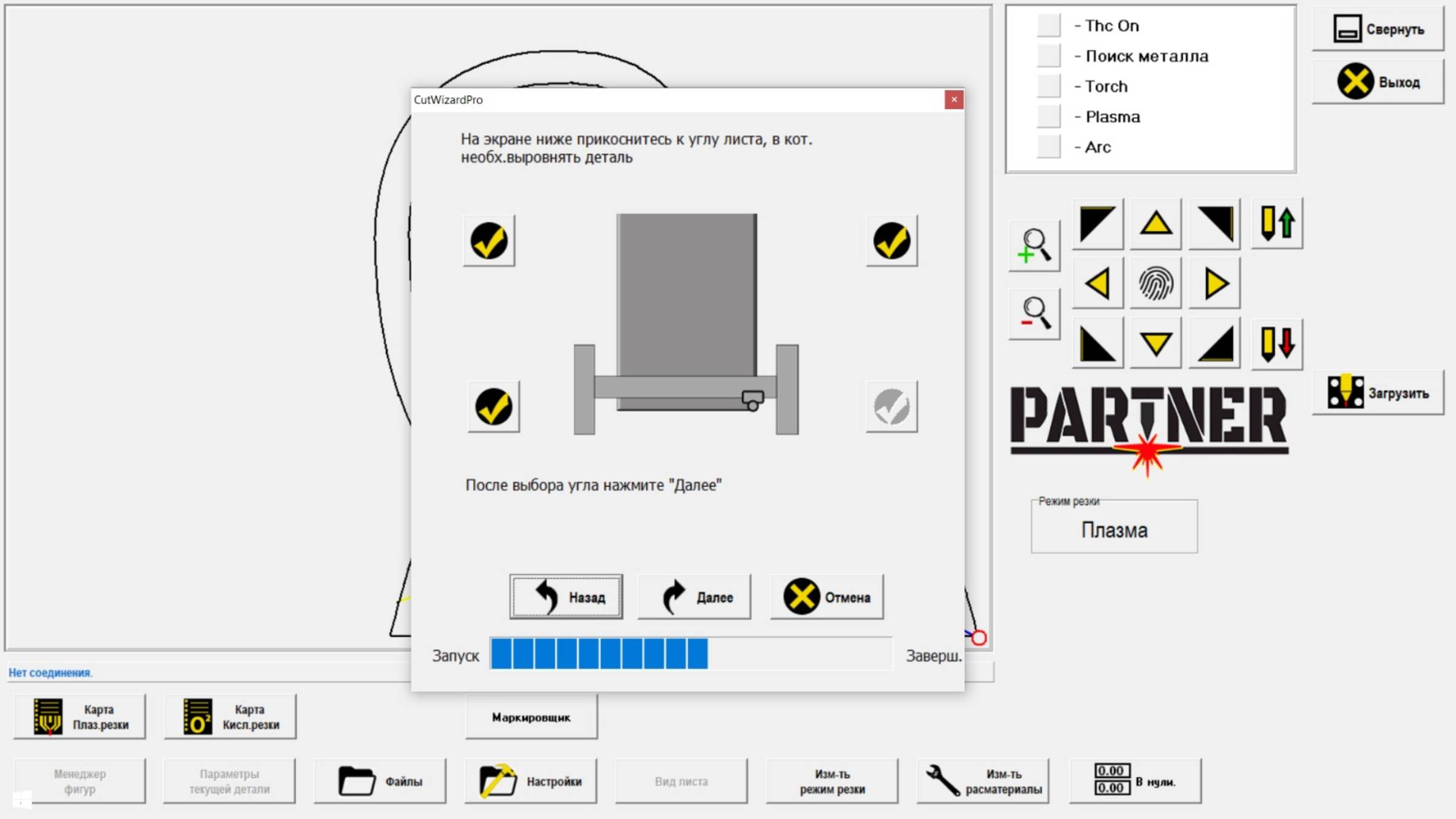Toggle the Thc On indicator box
1456x819 pixels.
coord(1048,25)
